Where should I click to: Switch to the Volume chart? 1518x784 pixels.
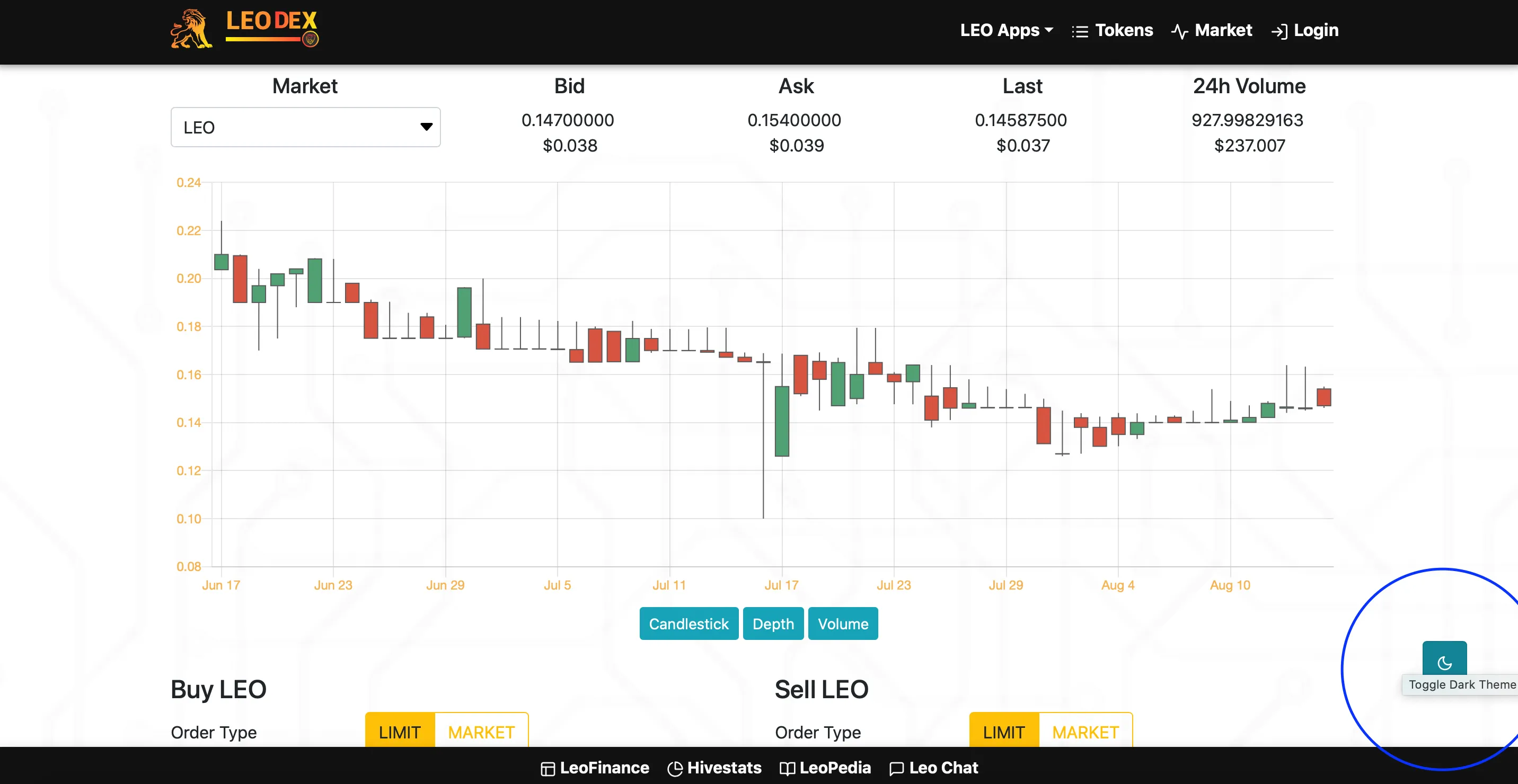(843, 624)
